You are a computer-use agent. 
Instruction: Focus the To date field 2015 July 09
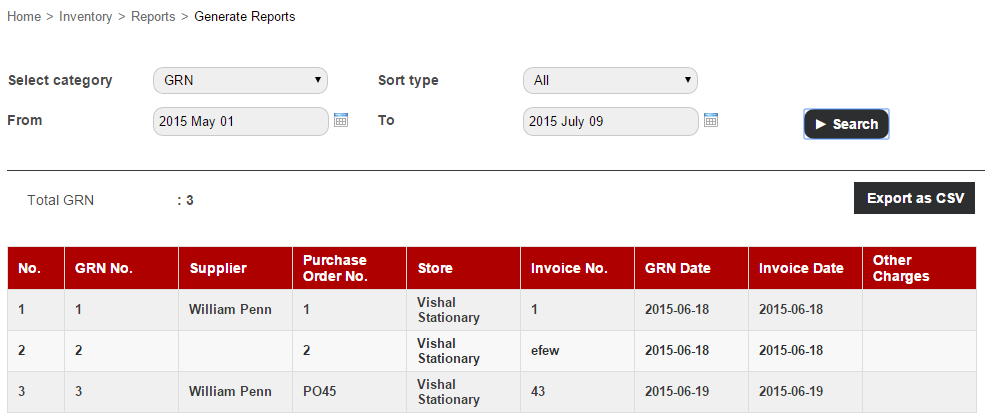point(611,121)
